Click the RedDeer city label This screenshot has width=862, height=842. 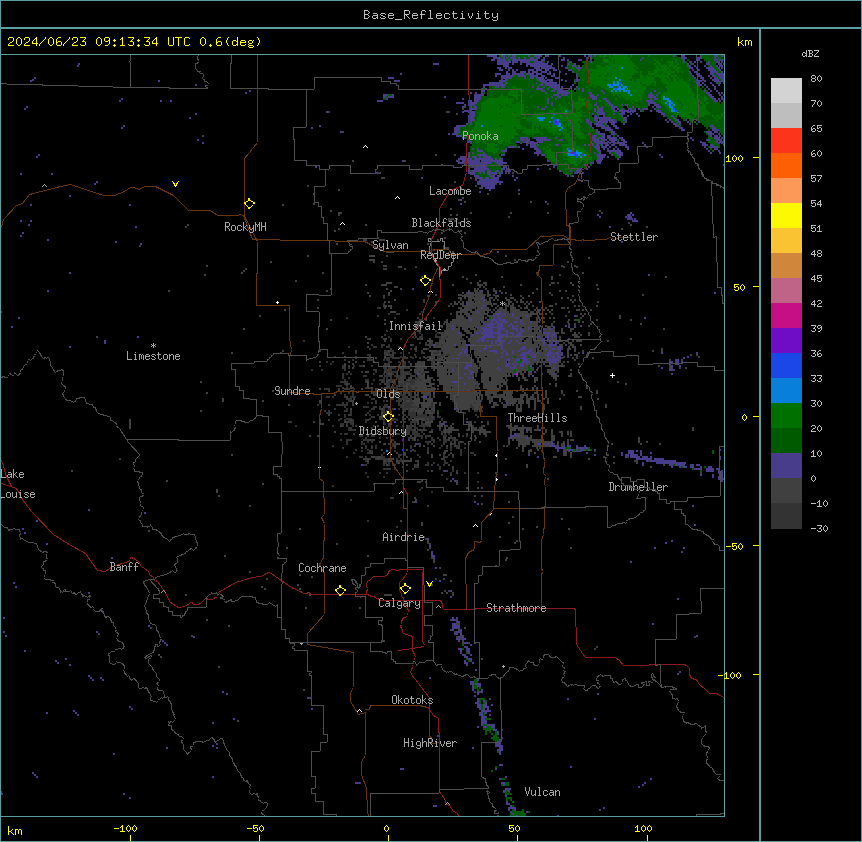pos(440,255)
